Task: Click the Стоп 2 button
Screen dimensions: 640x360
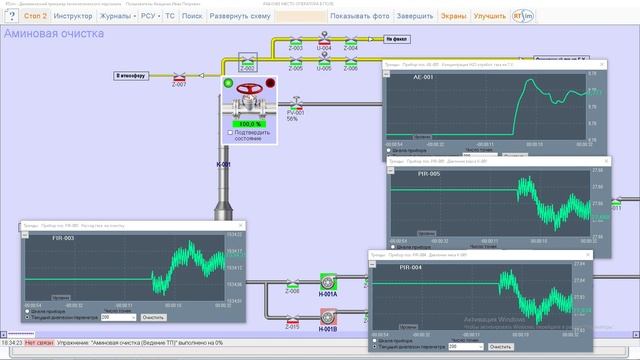Action: click(35, 16)
